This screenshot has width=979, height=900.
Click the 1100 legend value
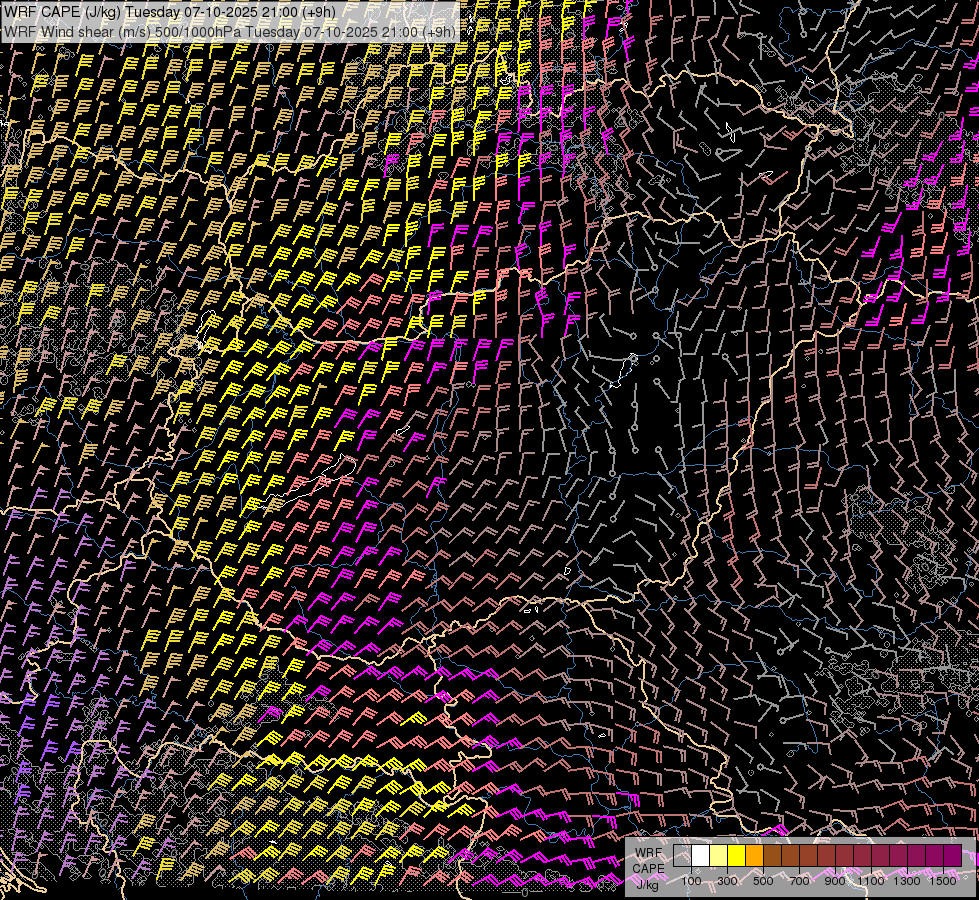(x=871, y=881)
